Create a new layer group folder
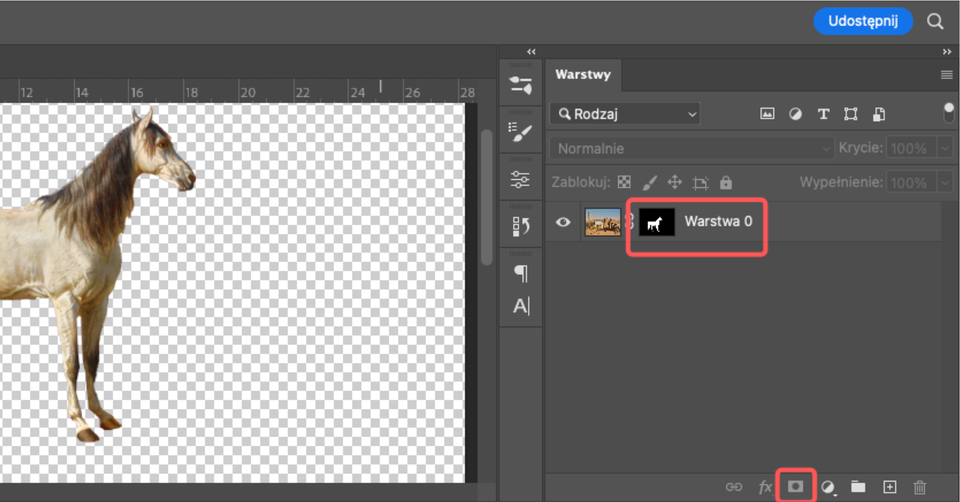This screenshot has height=502, width=960. click(858, 486)
